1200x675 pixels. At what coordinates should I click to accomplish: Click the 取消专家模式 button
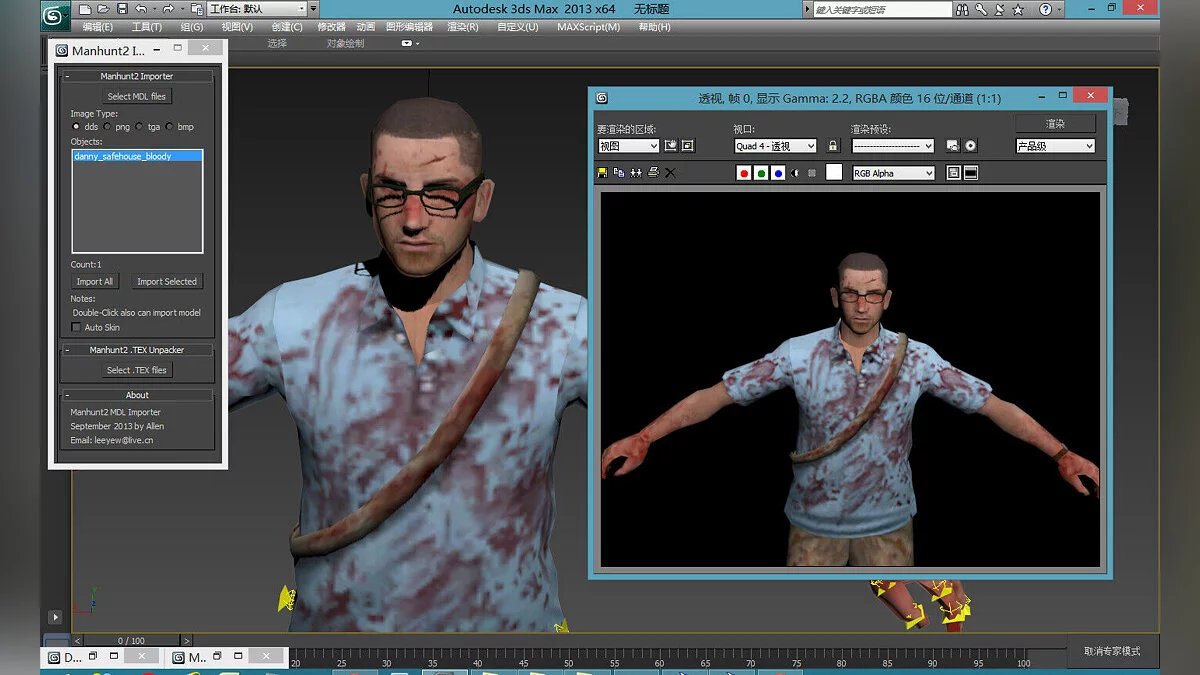tap(1112, 651)
